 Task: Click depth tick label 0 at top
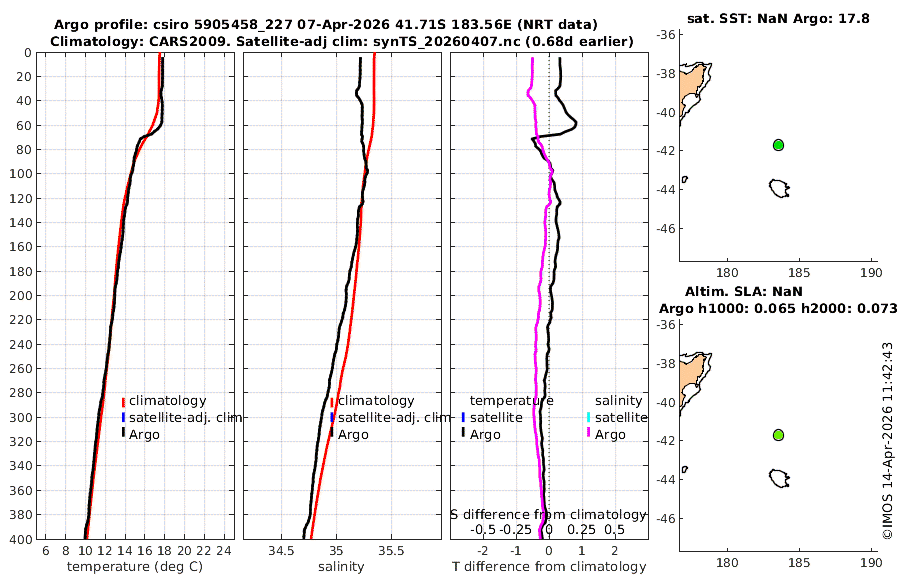tap(28, 53)
